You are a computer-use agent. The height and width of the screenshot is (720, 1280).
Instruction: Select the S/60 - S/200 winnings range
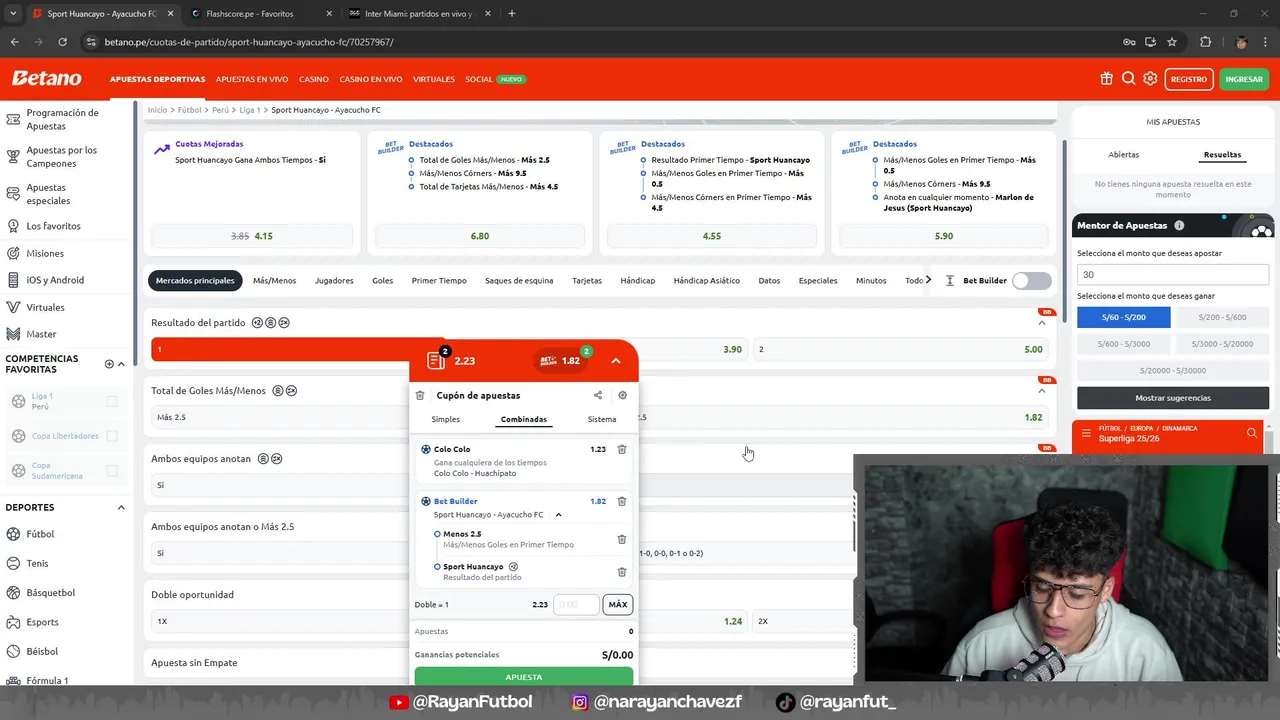(1123, 317)
